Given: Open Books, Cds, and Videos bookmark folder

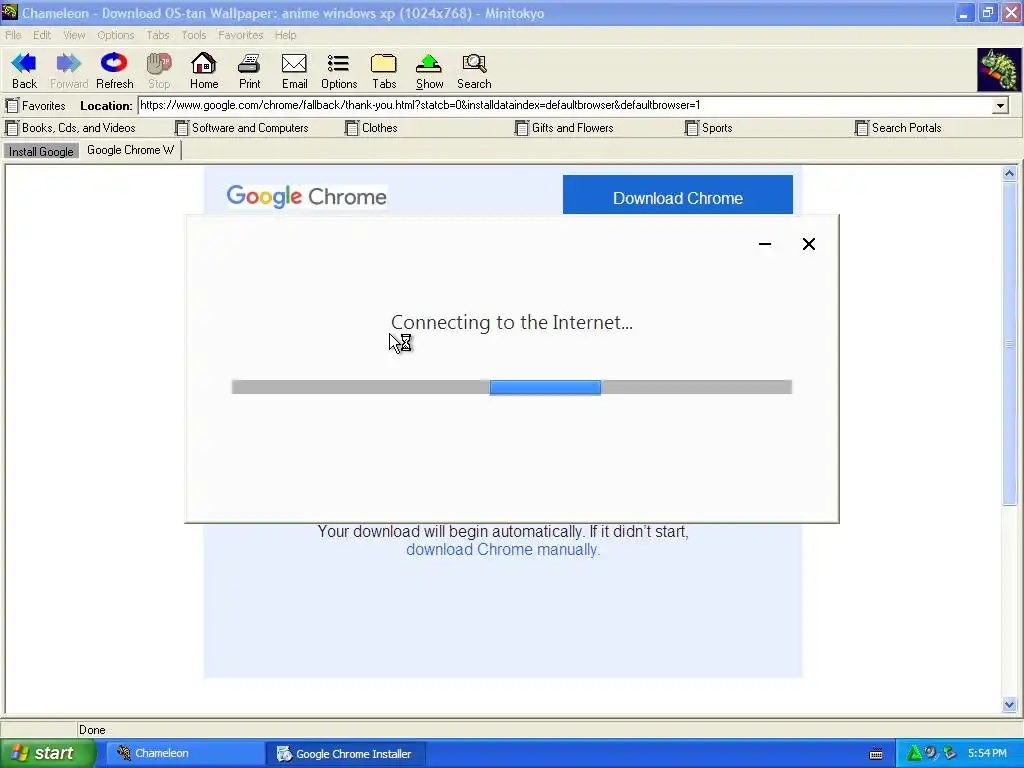Looking at the screenshot, I should (x=71, y=128).
